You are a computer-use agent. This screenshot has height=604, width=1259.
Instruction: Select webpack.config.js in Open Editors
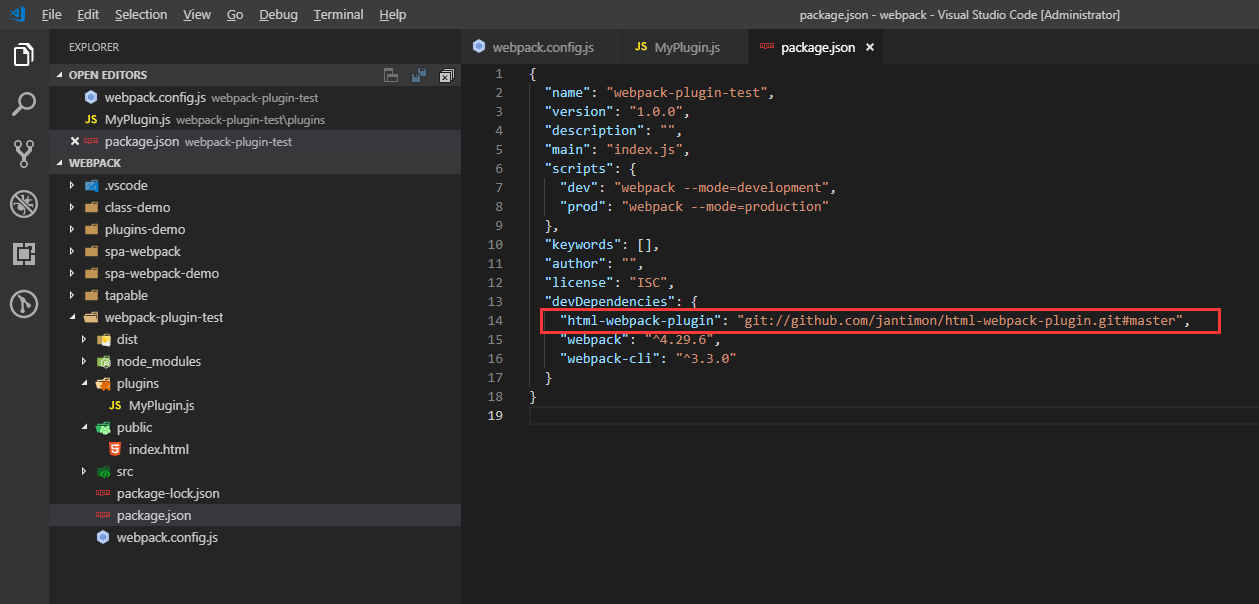click(255, 98)
